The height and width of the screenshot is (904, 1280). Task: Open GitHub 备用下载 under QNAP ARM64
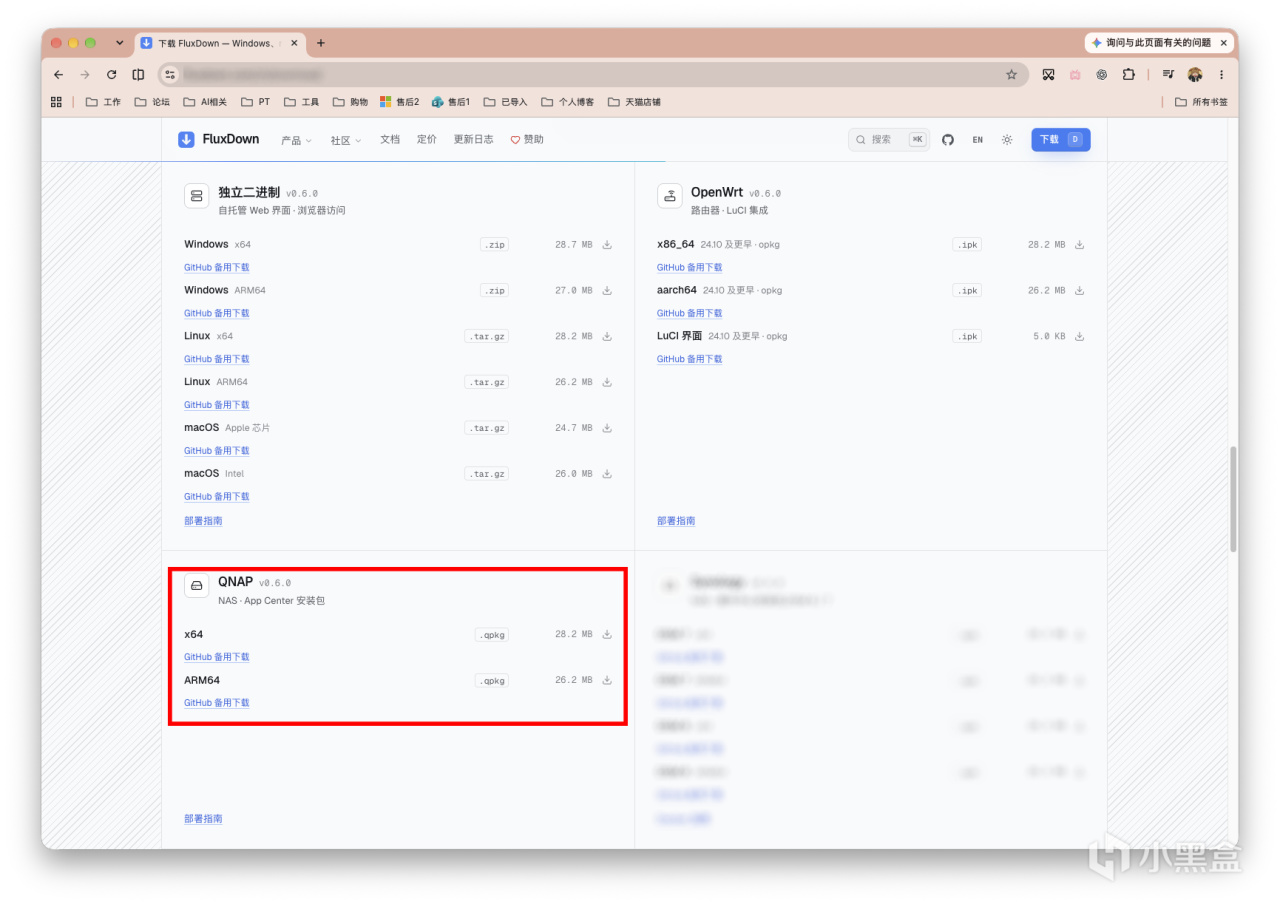pos(217,703)
